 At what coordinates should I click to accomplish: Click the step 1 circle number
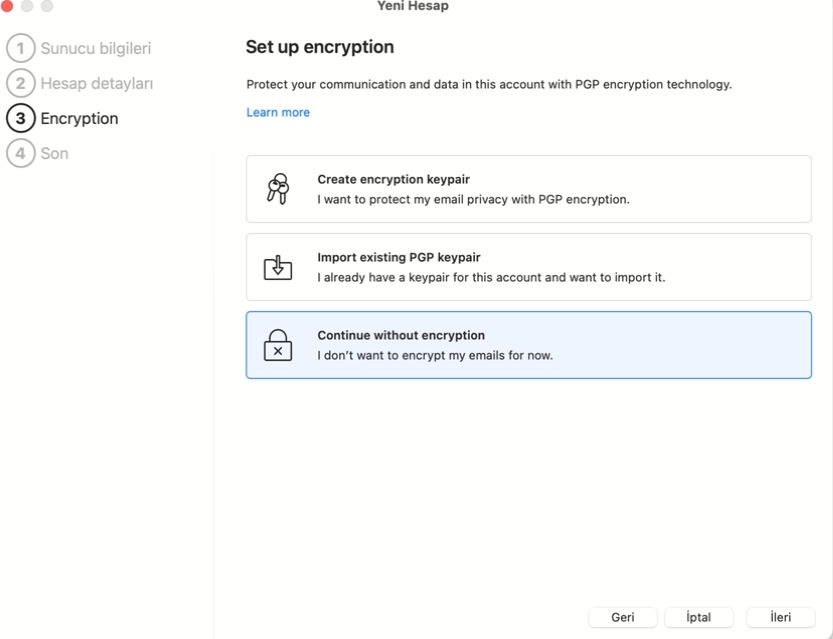[20, 48]
